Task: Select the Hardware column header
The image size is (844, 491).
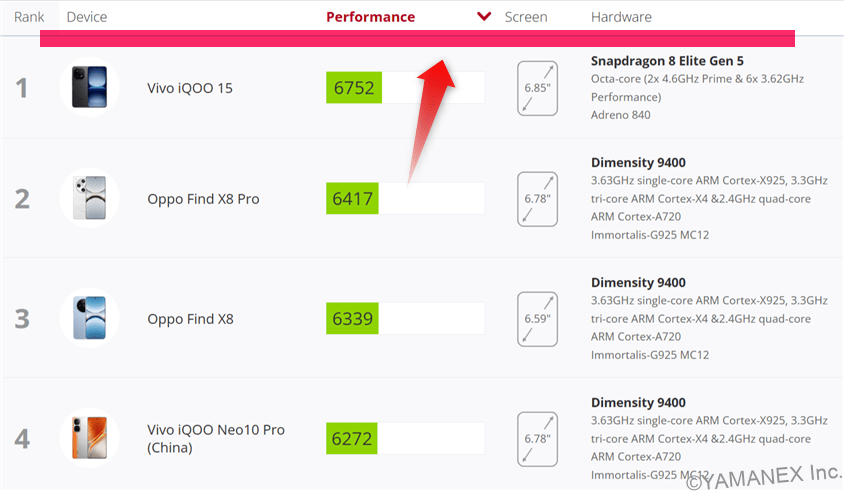Action: [621, 17]
